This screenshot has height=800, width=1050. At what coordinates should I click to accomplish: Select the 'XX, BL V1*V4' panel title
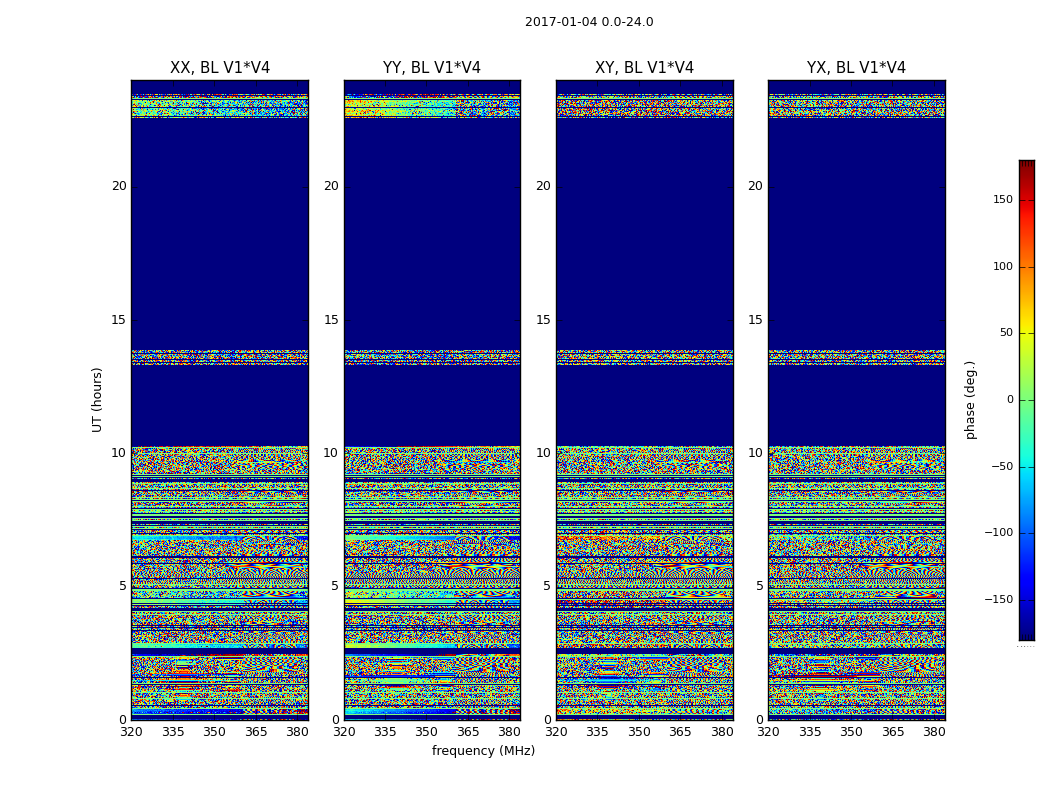point(220,68)
